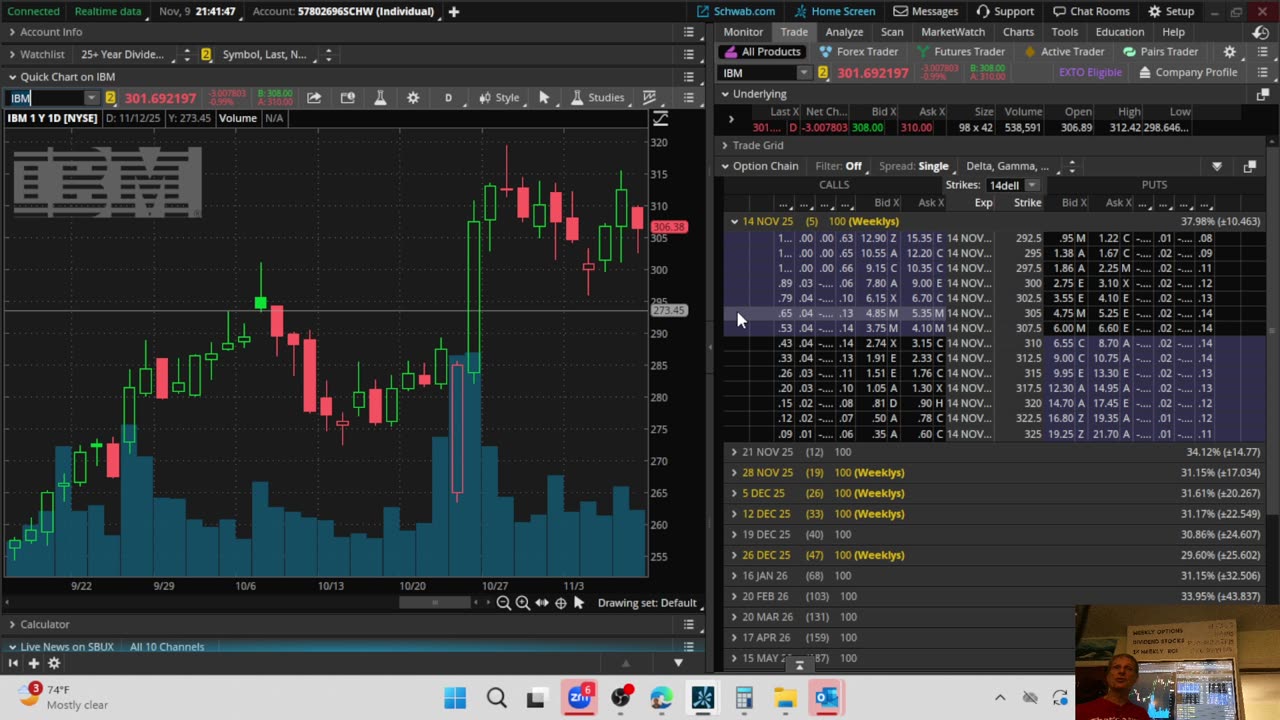Open the chart Style menu
Screen dimensions: 1280x720
(499, 98)
